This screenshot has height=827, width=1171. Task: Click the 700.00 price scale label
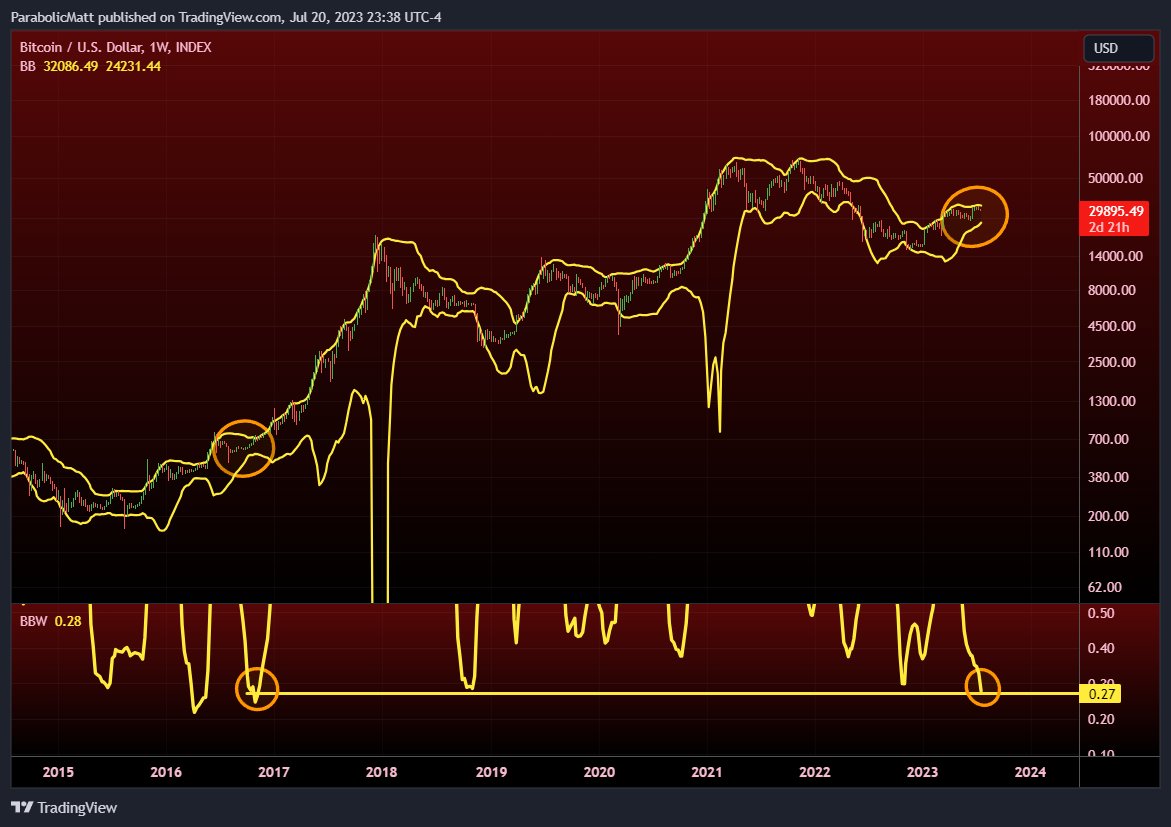click(1108, 439)
